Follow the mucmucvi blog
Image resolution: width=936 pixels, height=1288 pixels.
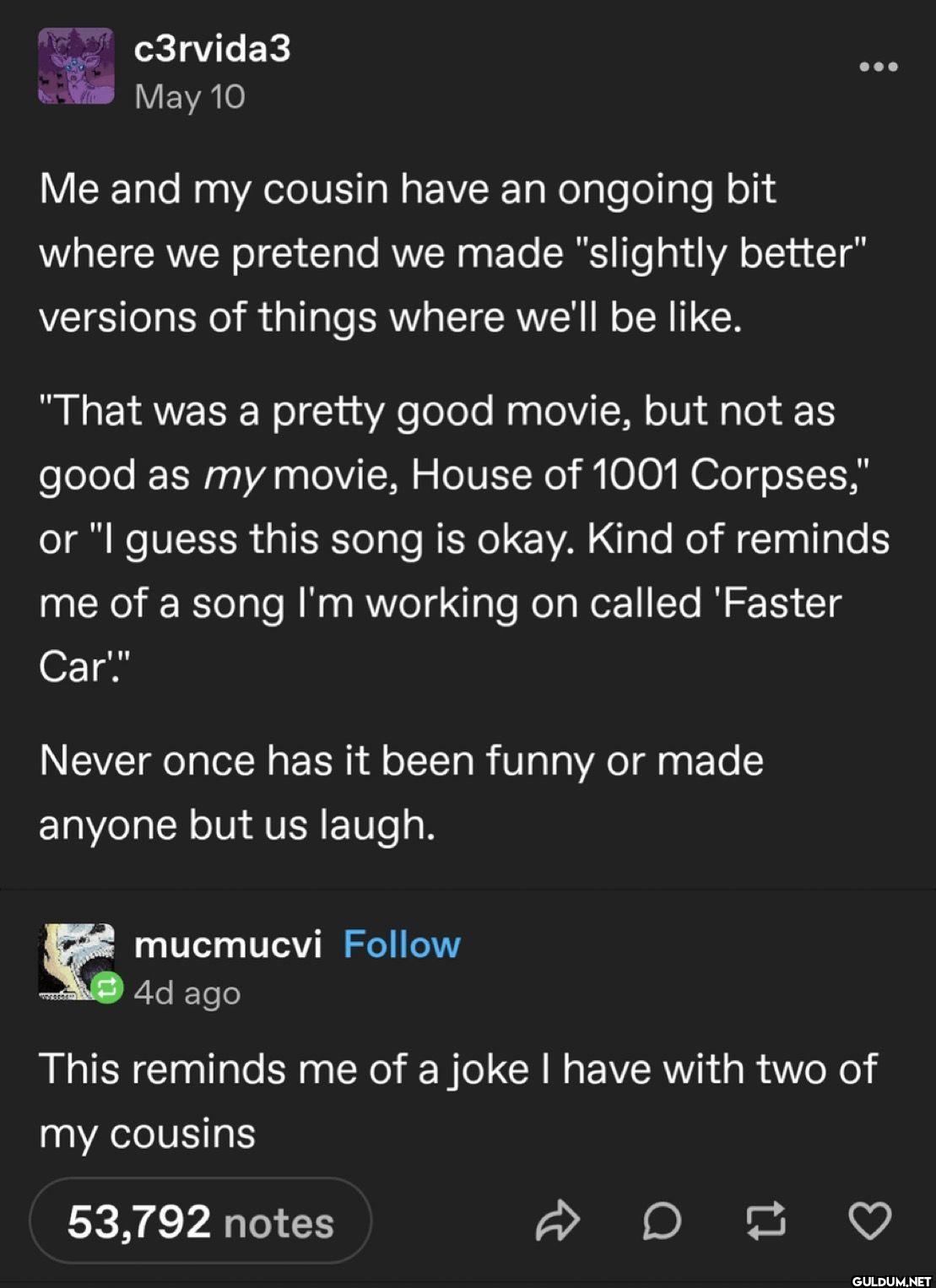click(x=402, y=944)
